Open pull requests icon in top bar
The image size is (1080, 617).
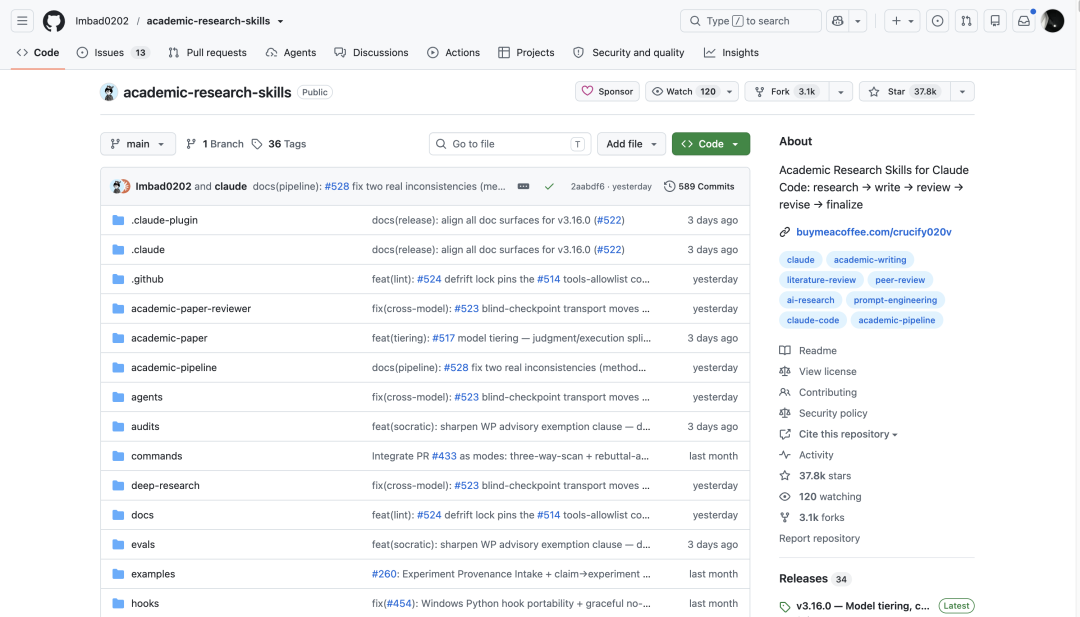point(966,21)
